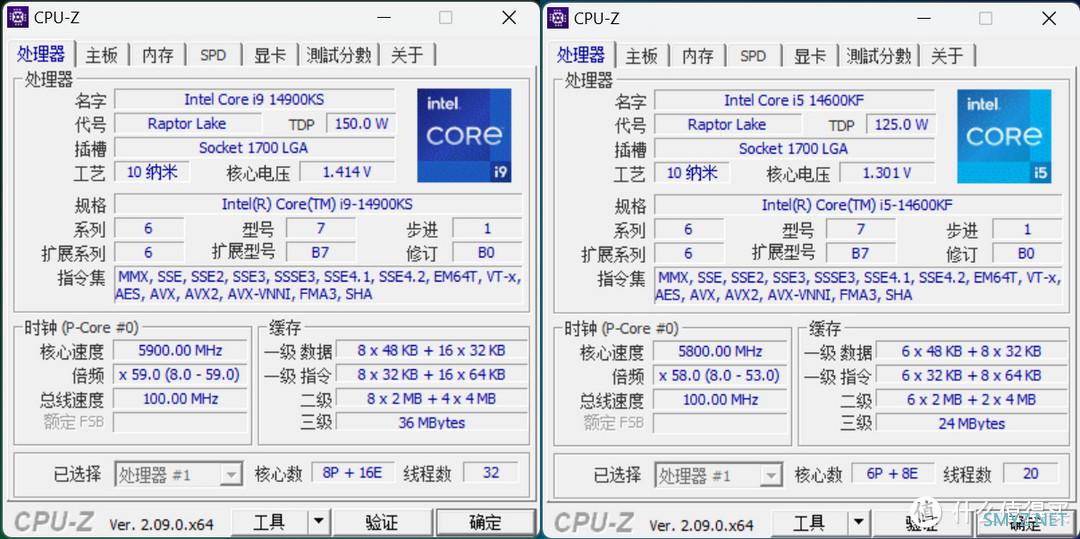1080x539 pixels.
Task: Click Raptor Lake codename in the 14600KF window
Action: tap(727, 125)
